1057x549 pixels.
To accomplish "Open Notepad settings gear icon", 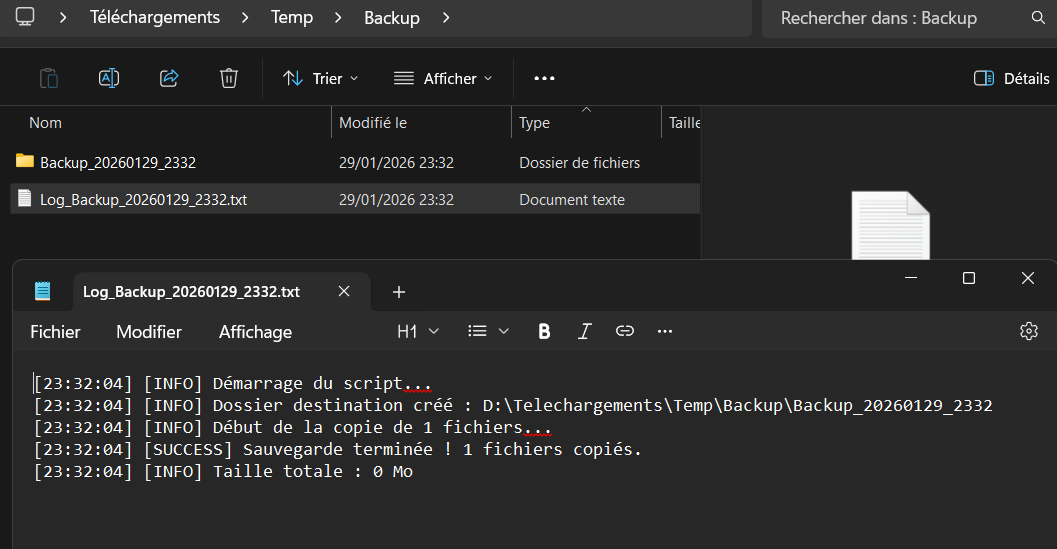I will pos(1028,331).
